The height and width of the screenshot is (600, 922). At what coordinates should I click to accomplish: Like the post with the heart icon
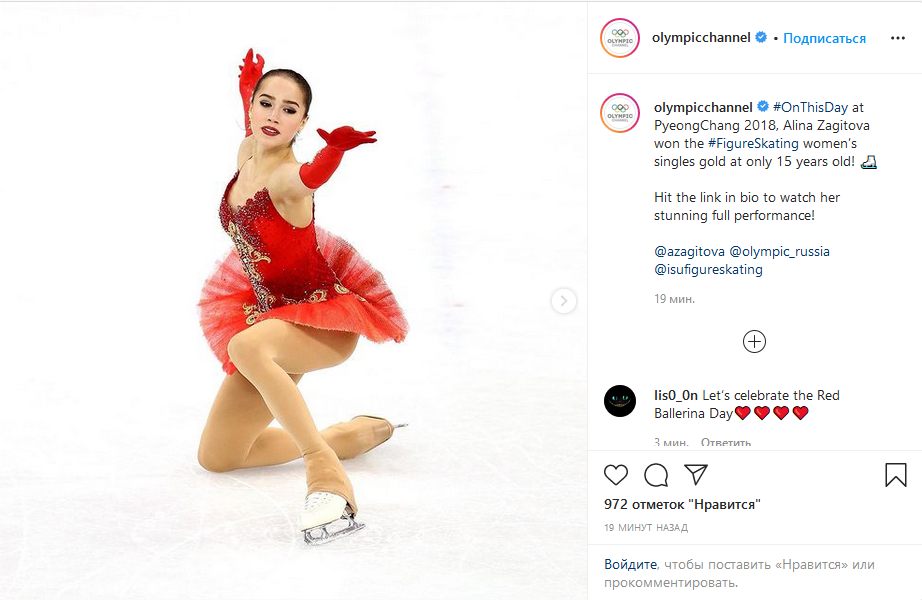click(616, 475)
